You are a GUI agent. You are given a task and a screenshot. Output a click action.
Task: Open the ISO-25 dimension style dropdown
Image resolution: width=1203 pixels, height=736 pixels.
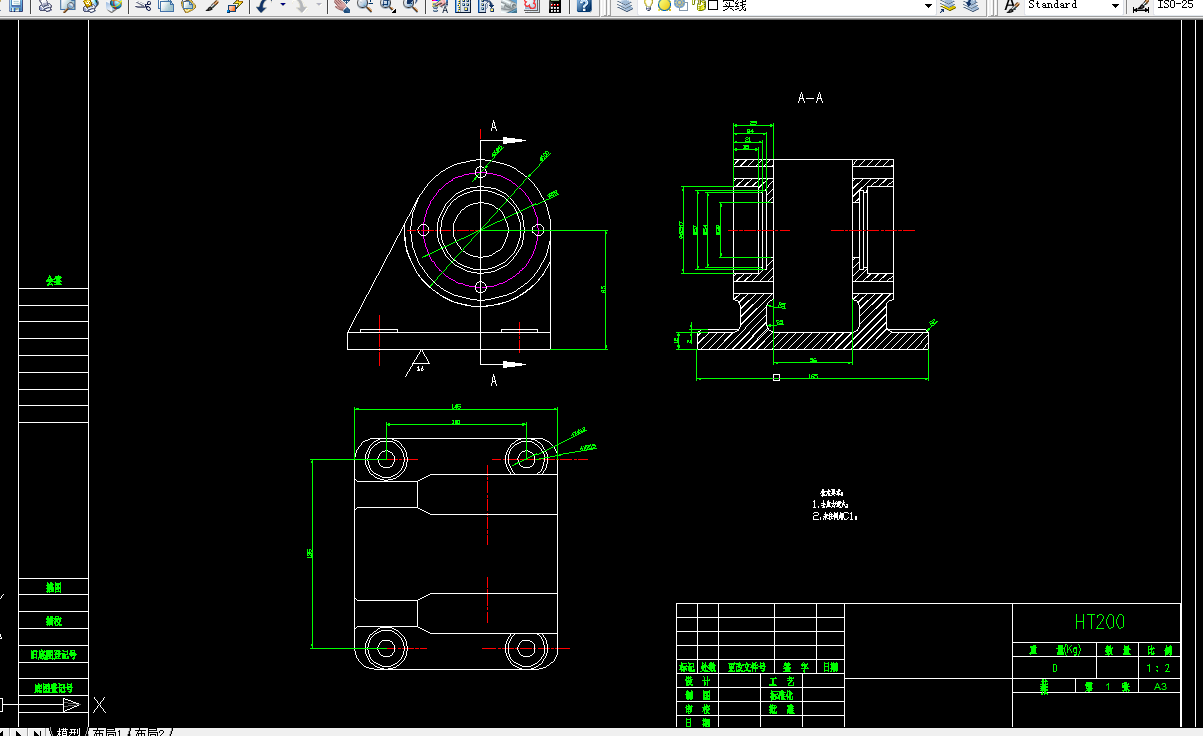click(1178, 6)
